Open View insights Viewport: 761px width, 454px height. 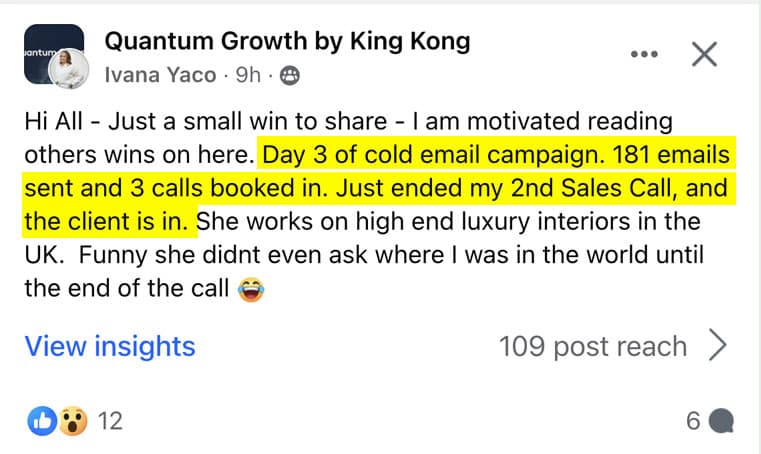point(110,346)
